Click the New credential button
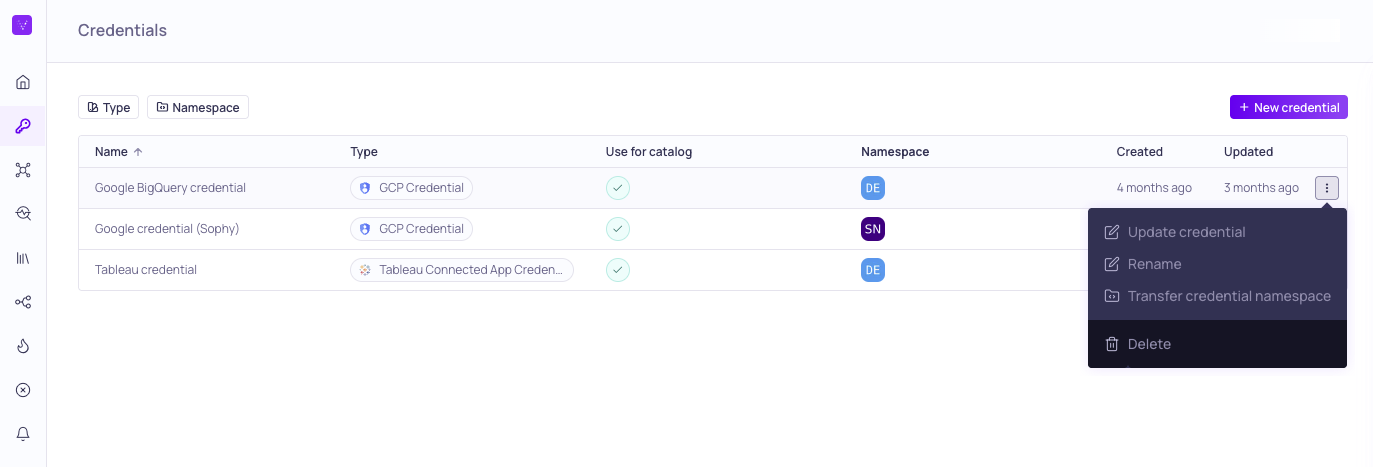Image resolution: width=1373 pixels, height=467 pixels. point(1289,107)
